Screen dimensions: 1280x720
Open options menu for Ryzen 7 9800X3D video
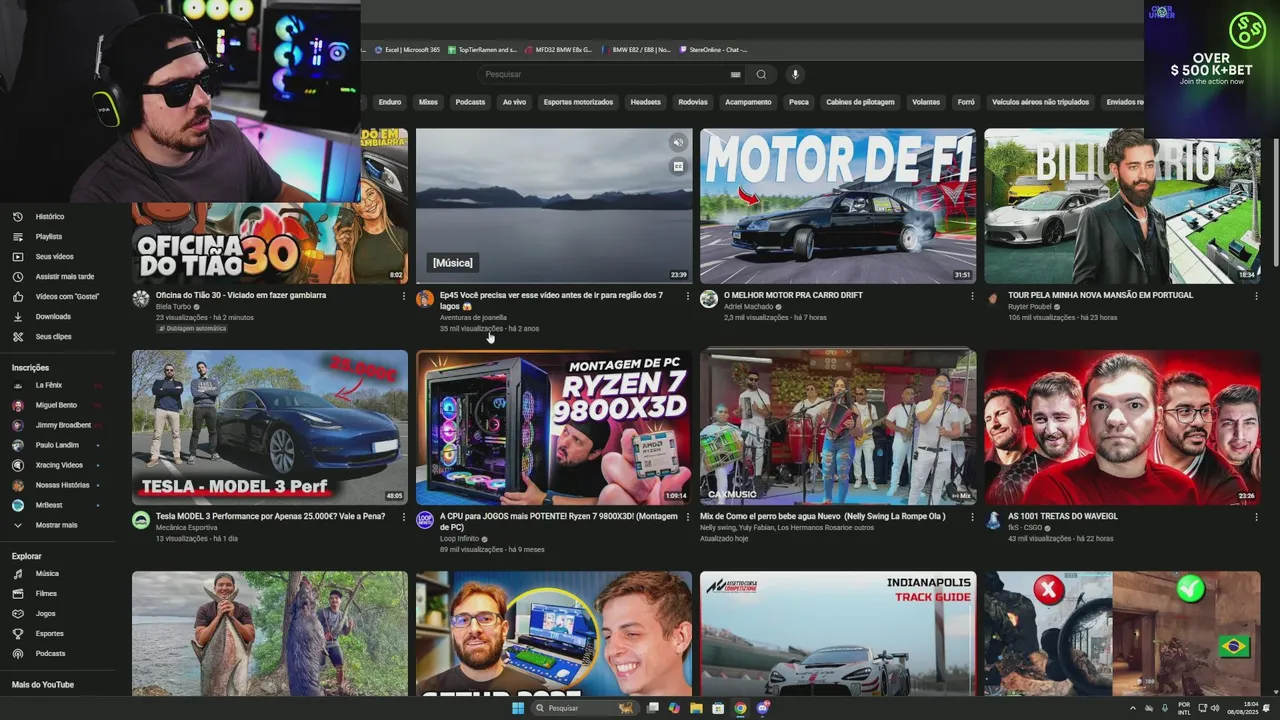(688, 517)
